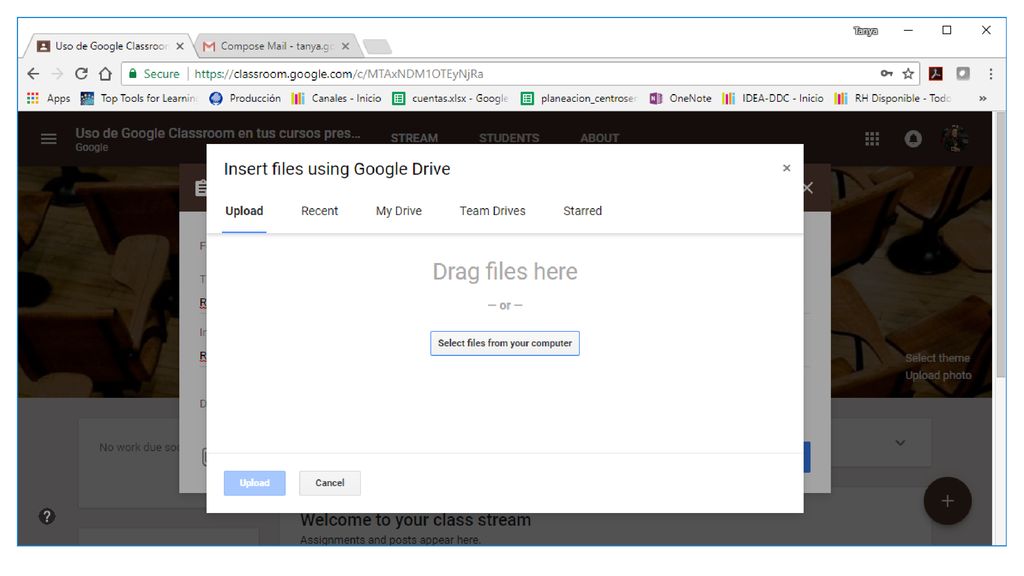Open a new browser tab
Viewport: 1024px width, 576px height.
tap(377, 46)
